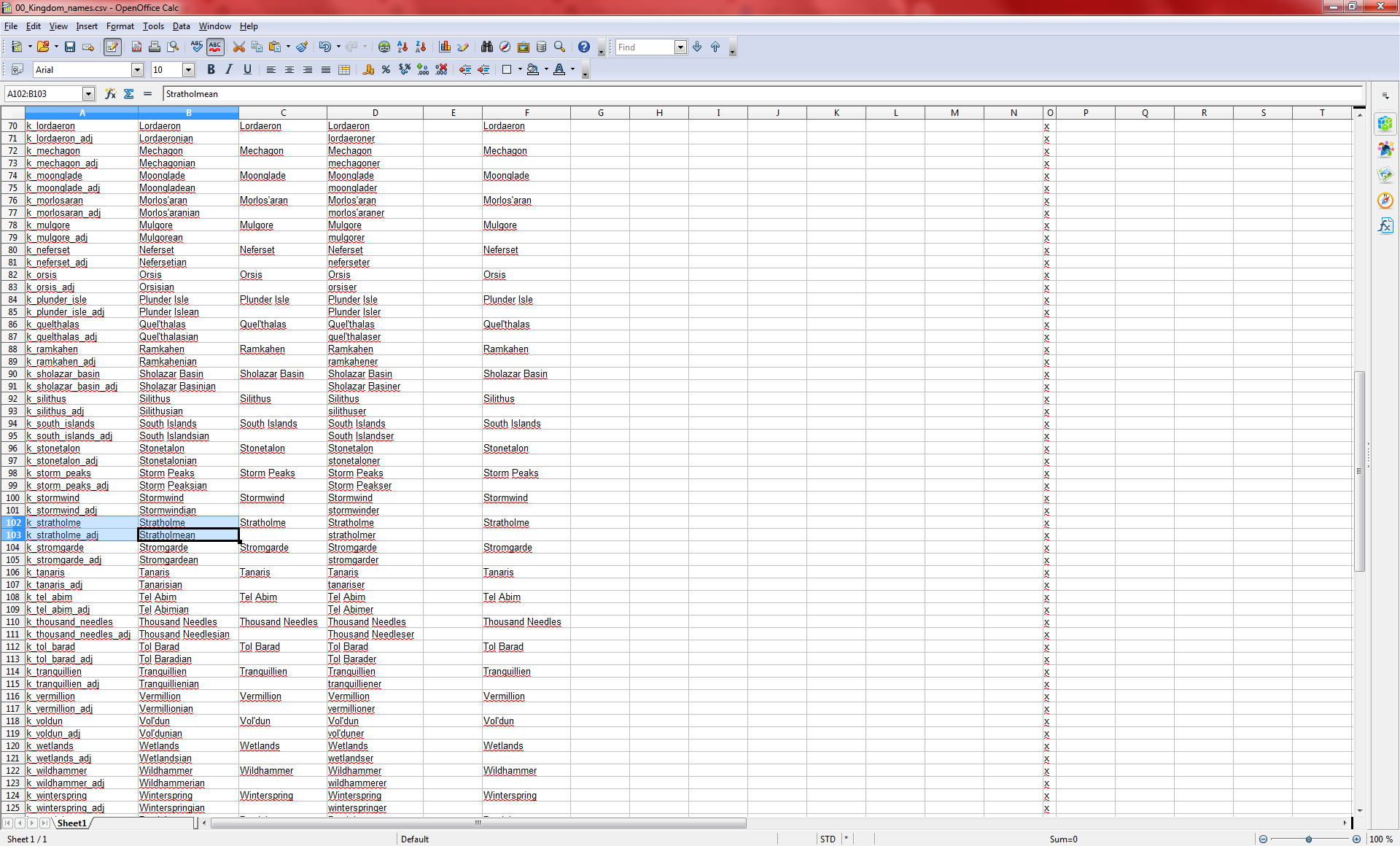The image size is (1400, 846).
Task: Toggle Underline formatting
Action: [247, 70]
